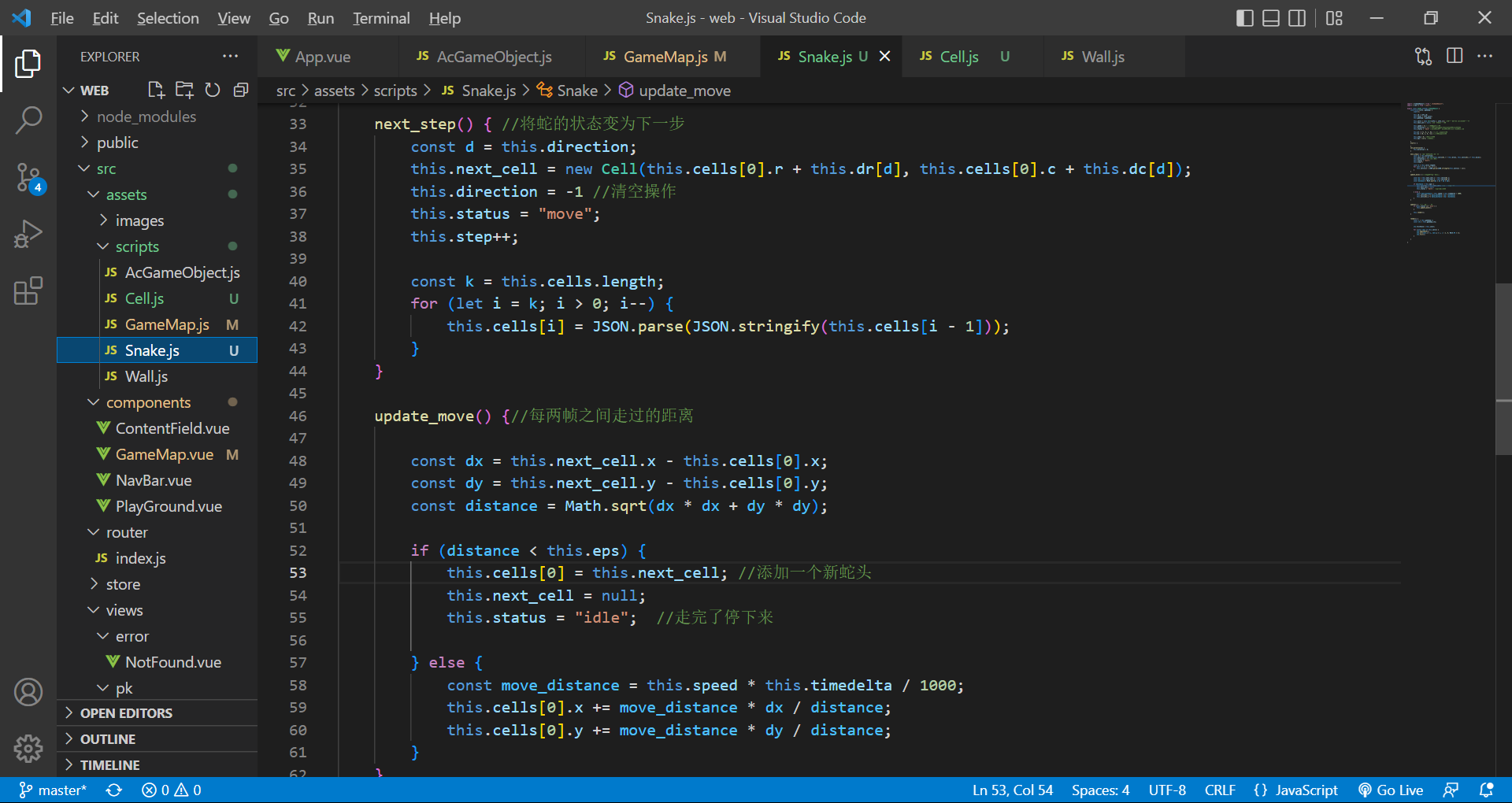Open the Help menu
The height and width of the screenshot is (803, 1512).
(x=445, y=17)
